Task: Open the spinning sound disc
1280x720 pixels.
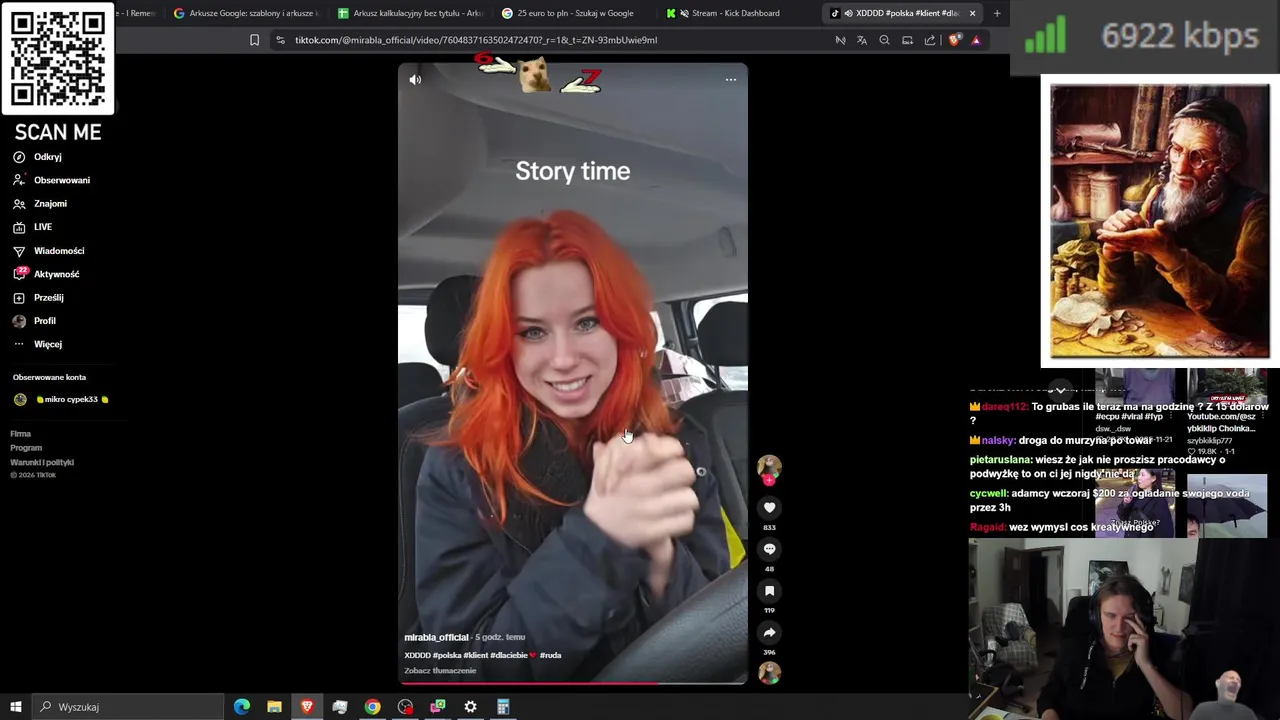Action: click(769, 673)
